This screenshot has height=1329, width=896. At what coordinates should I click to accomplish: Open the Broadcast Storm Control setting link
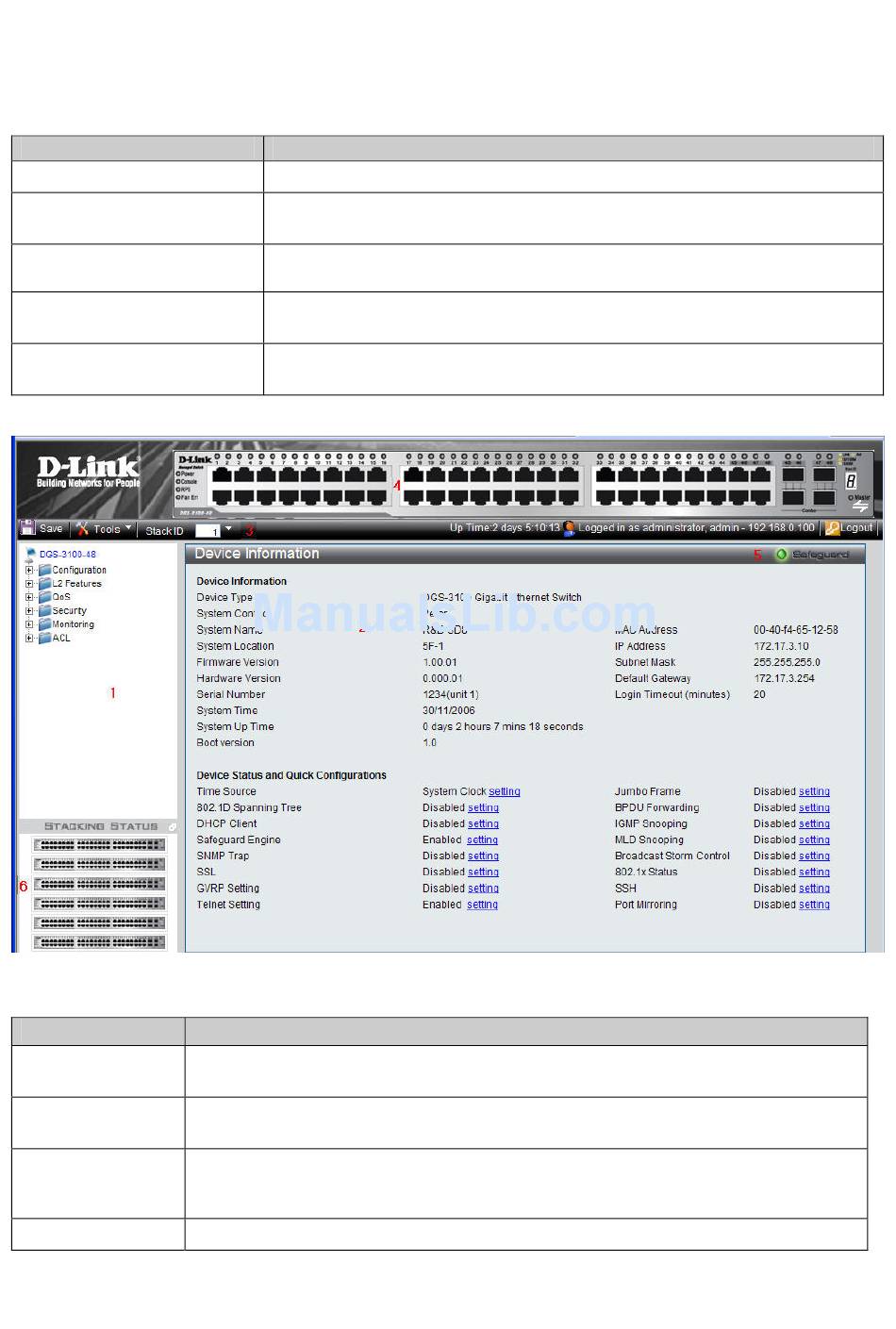(x=814, y=856)
